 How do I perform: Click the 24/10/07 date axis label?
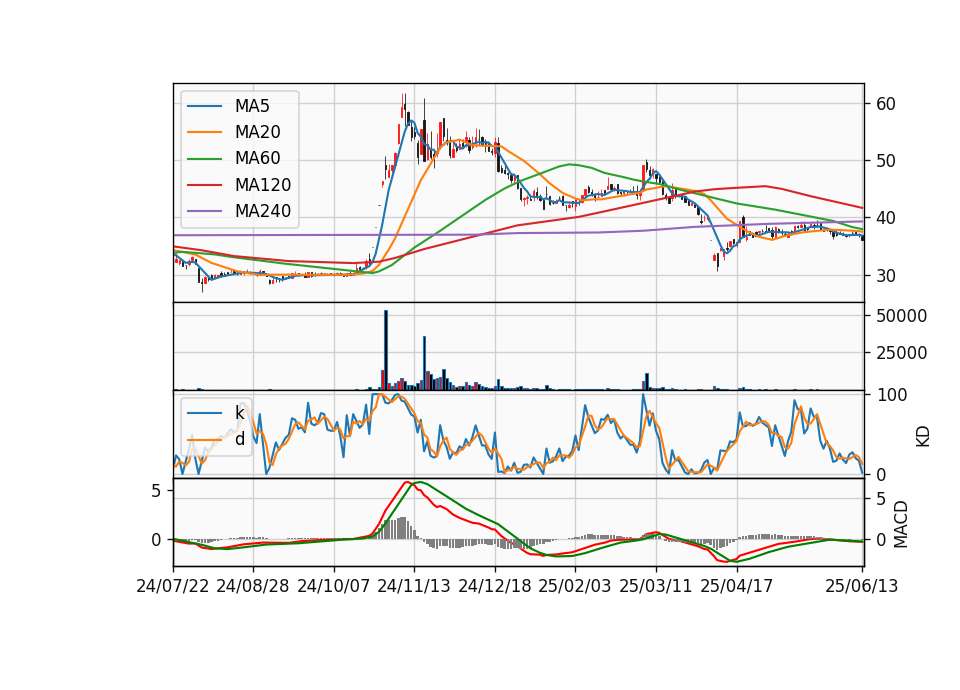[334, 586]
